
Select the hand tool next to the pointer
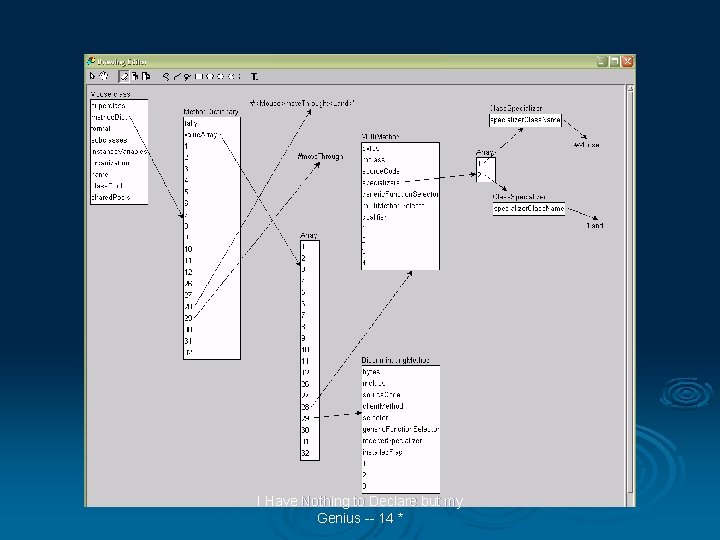(104, 76)
